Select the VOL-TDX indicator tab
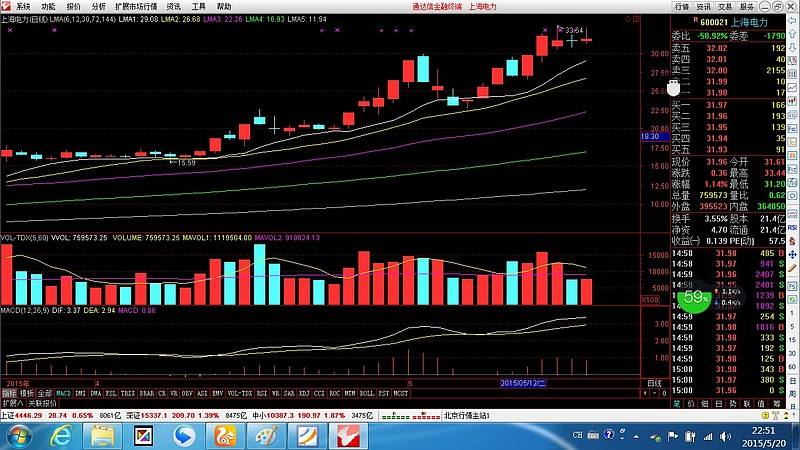 (x=240, y=393)
